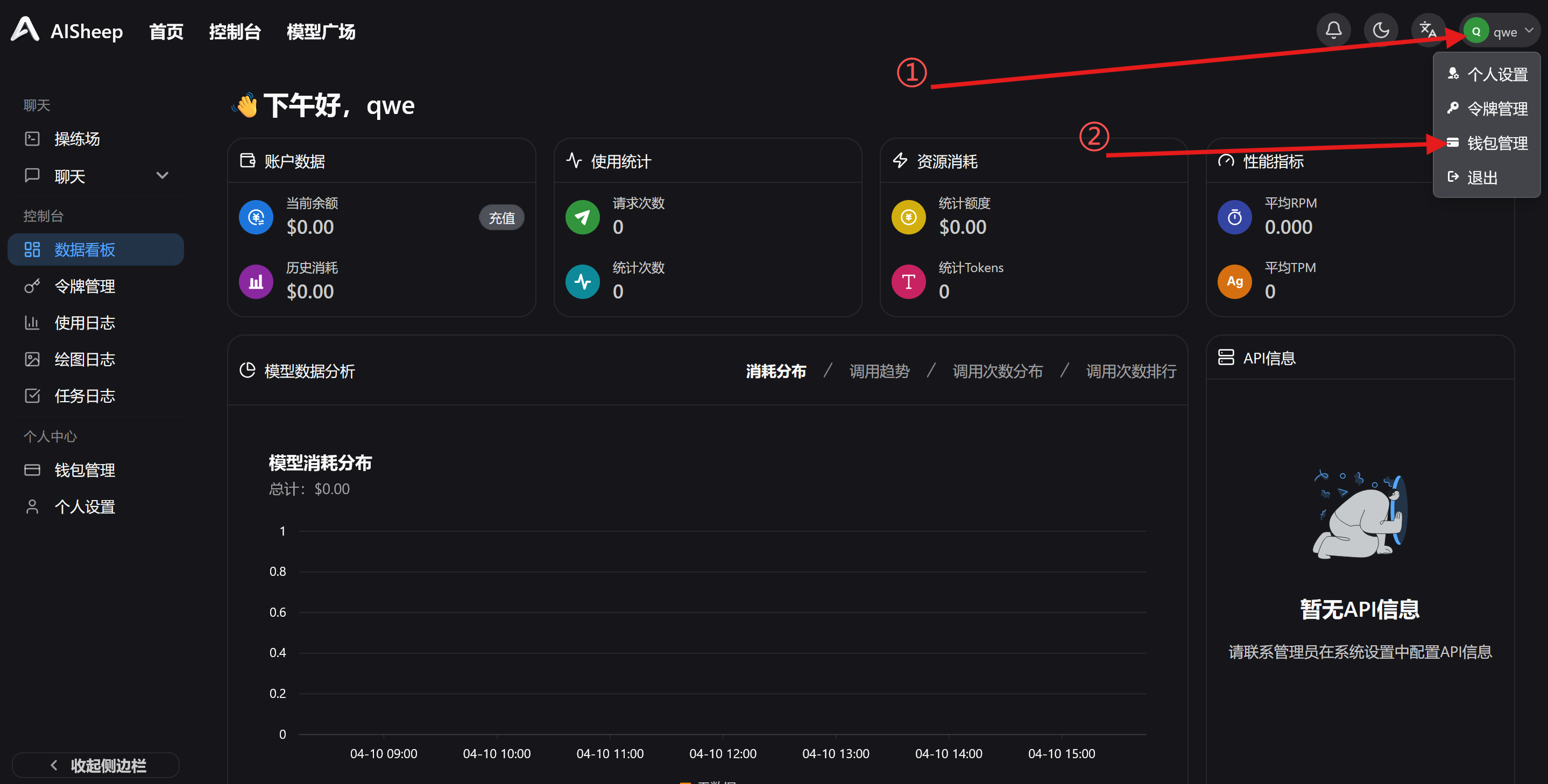Open 使用日志 usage log in the sidebar
The height and width of the screenshot is (784, 1548).
(84, 323)
